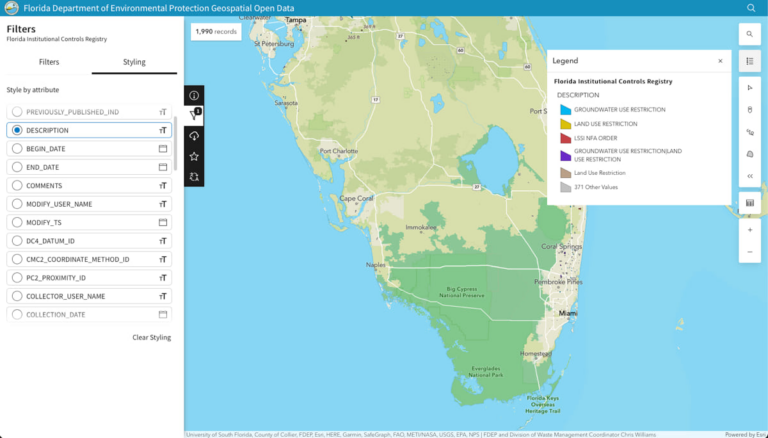Image resolution: width=768 pixels, height=438 pixels.
Task: Click the 1,990 records counter
Action: [216, 31]
